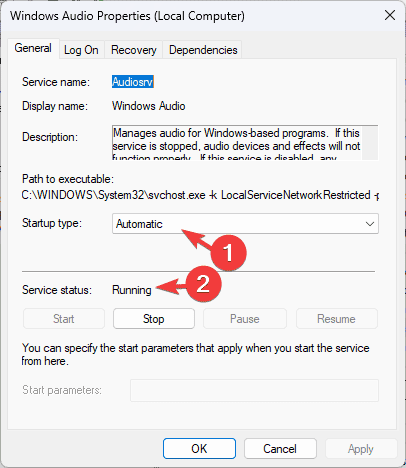Click the Resume service button
The width and height of the screenshot is (406, 468).
[x=337, y=319]
